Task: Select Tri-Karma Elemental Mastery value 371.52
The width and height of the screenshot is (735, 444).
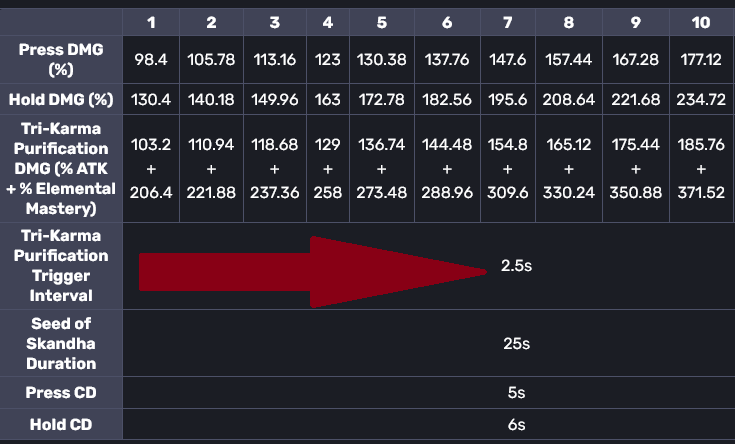Action: click(701, 192)
